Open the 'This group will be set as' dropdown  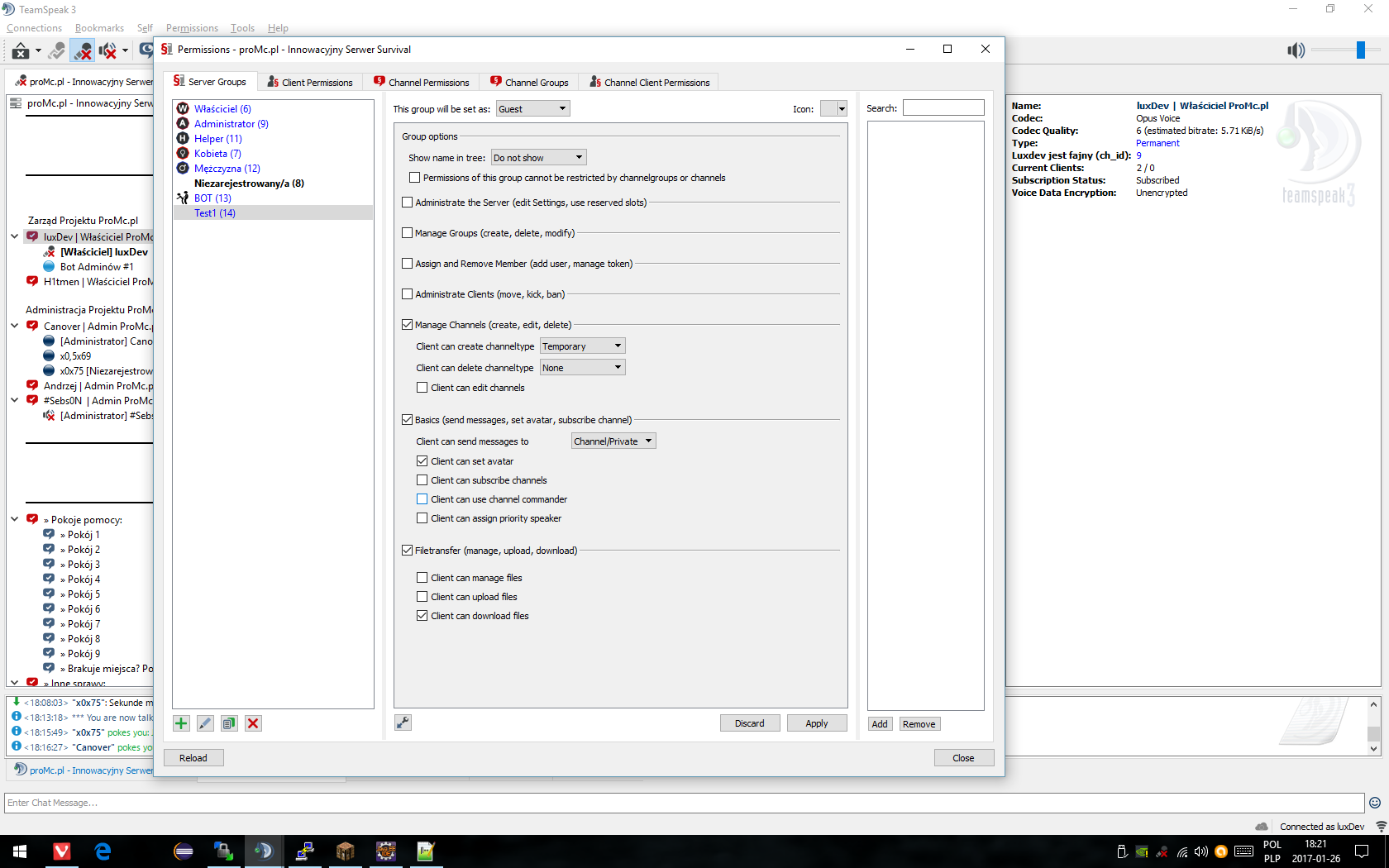click(532, 109)
